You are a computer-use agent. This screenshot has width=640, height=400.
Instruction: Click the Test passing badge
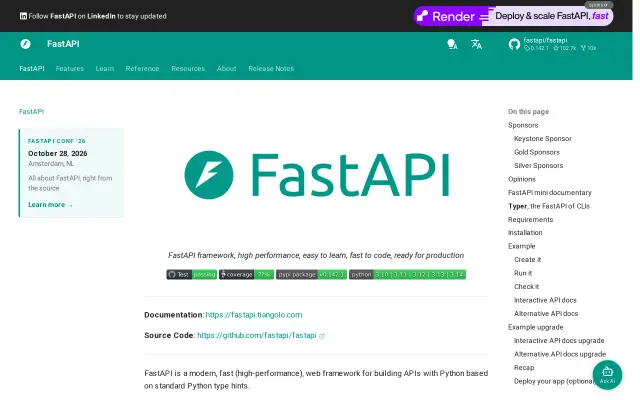coord(191,275)
